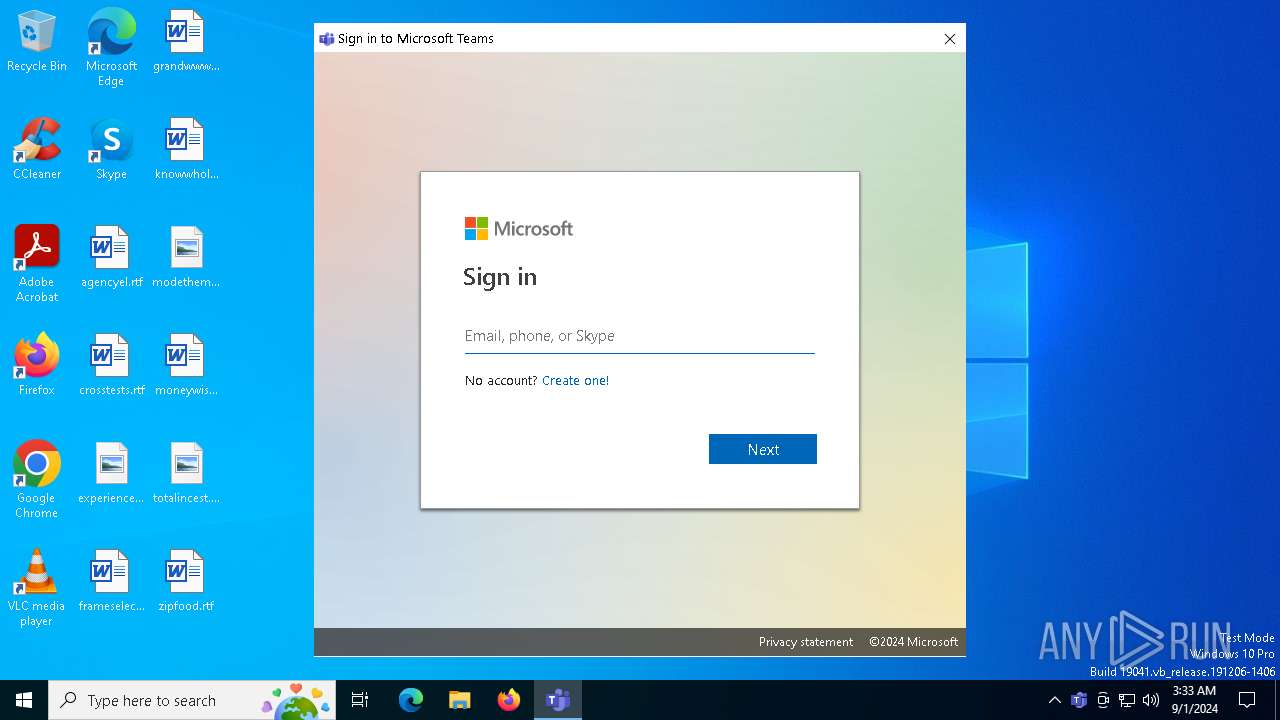Open the network status tray icon
This screenshot has height=720, width=1280.
pos(1127,700)
